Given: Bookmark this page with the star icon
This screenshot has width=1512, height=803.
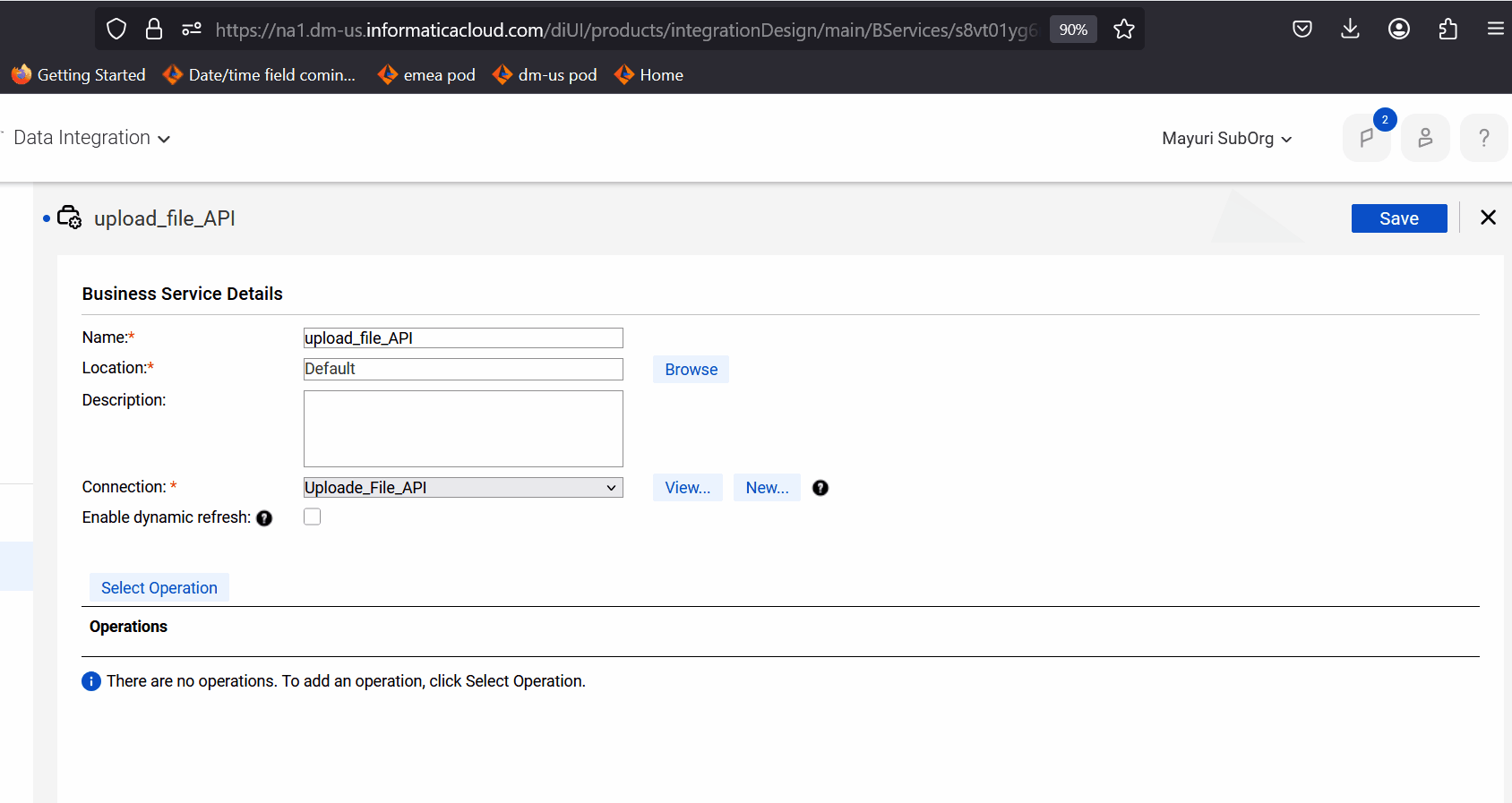Looking at the screenshot, I should click(x=1124, y=30).
